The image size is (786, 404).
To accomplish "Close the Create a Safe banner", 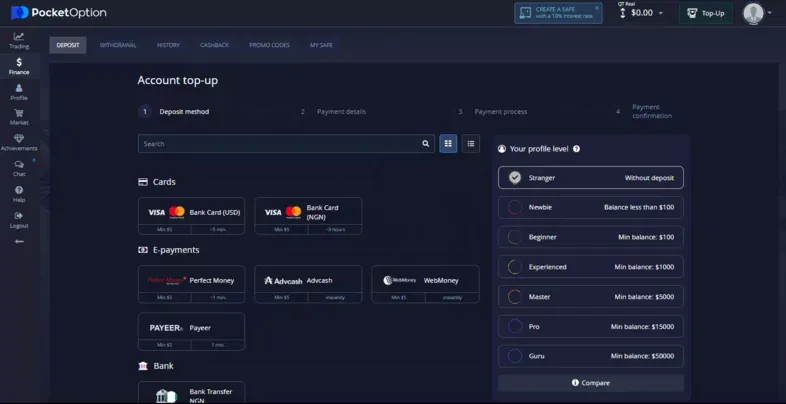I will [x=597, y=8].
